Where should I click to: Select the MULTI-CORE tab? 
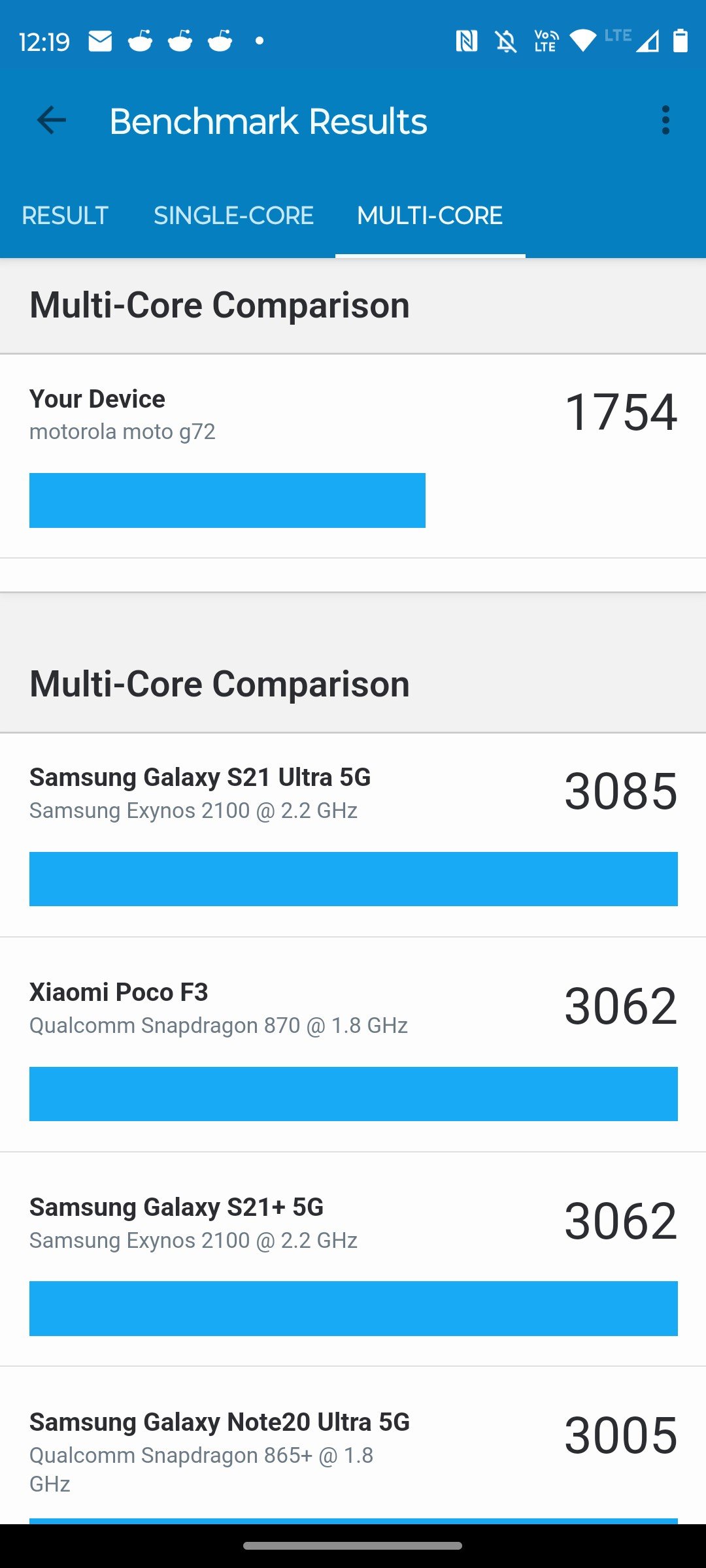(430, 216)
